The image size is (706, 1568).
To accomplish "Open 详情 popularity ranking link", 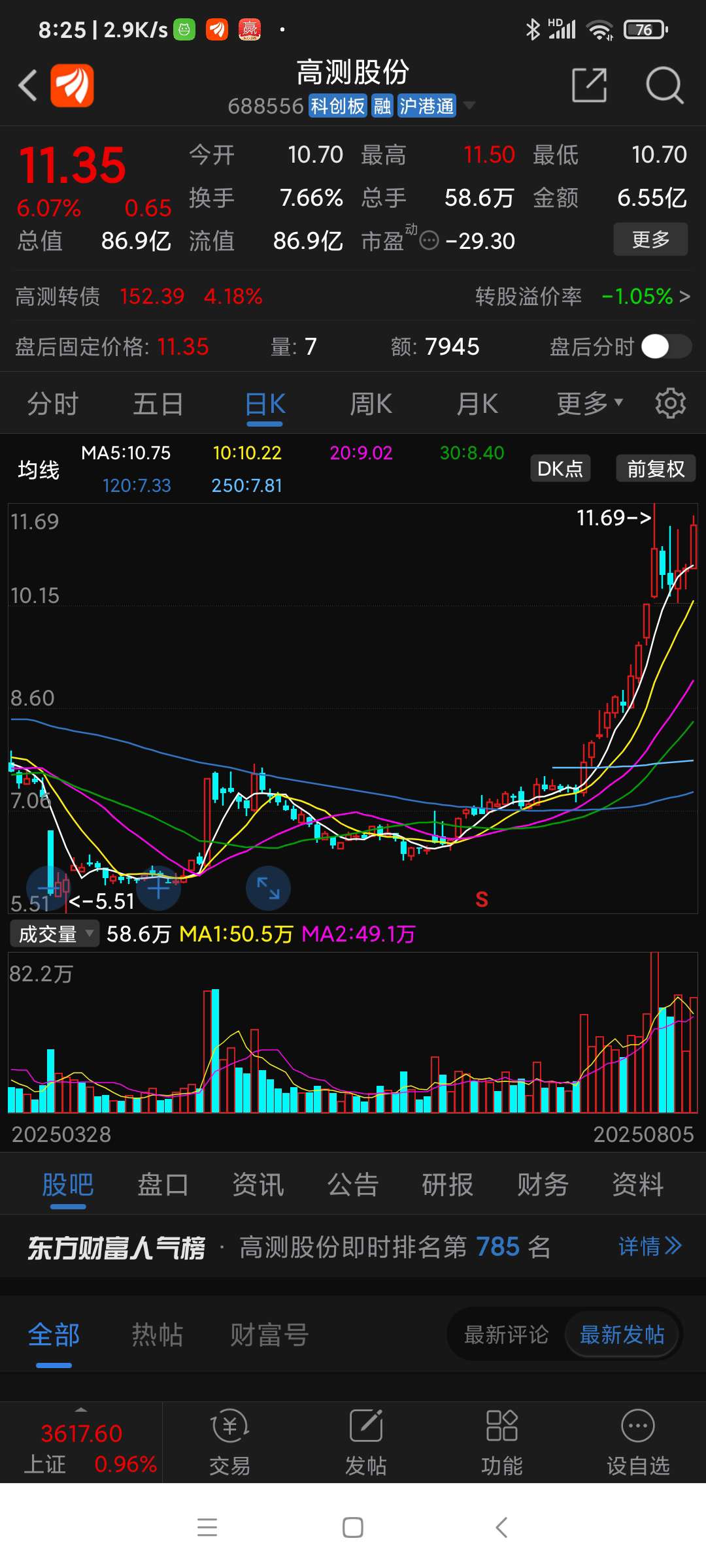I will pyautogui.click(x=650, y=1247).
